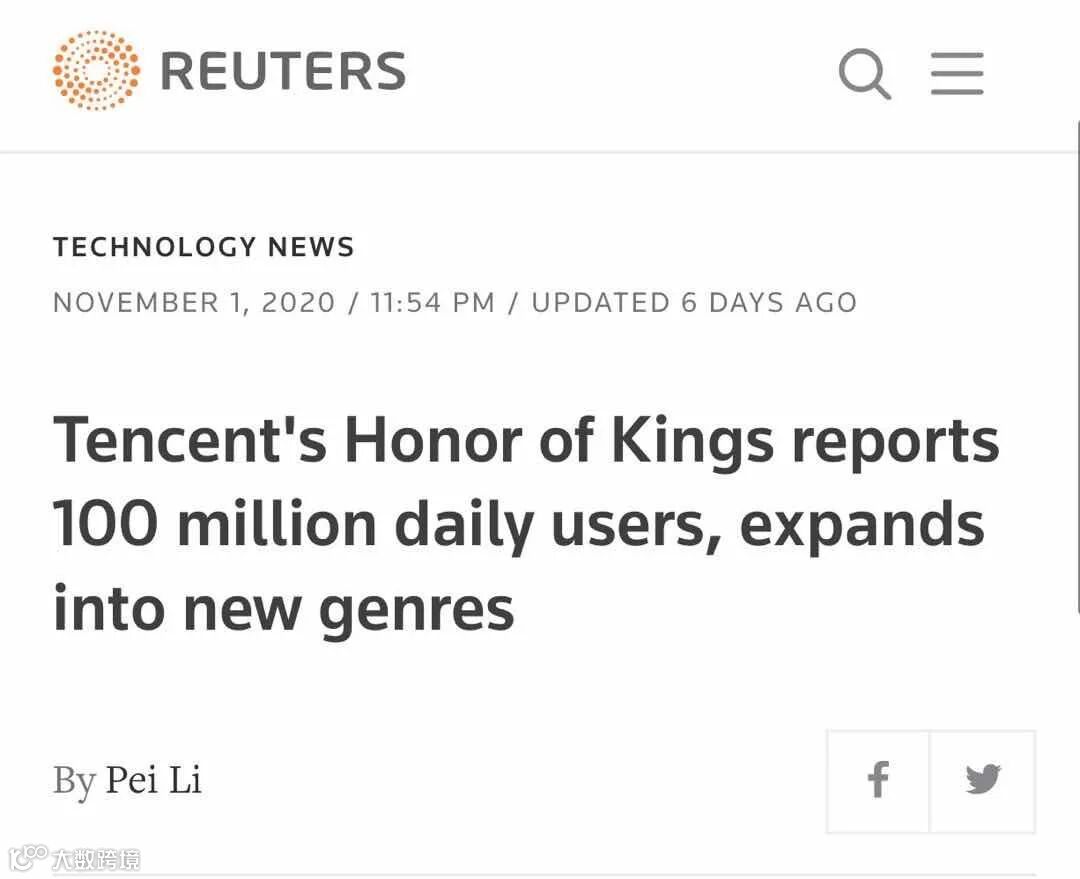Open the hamburger menu icon

(x=957, y=74)
